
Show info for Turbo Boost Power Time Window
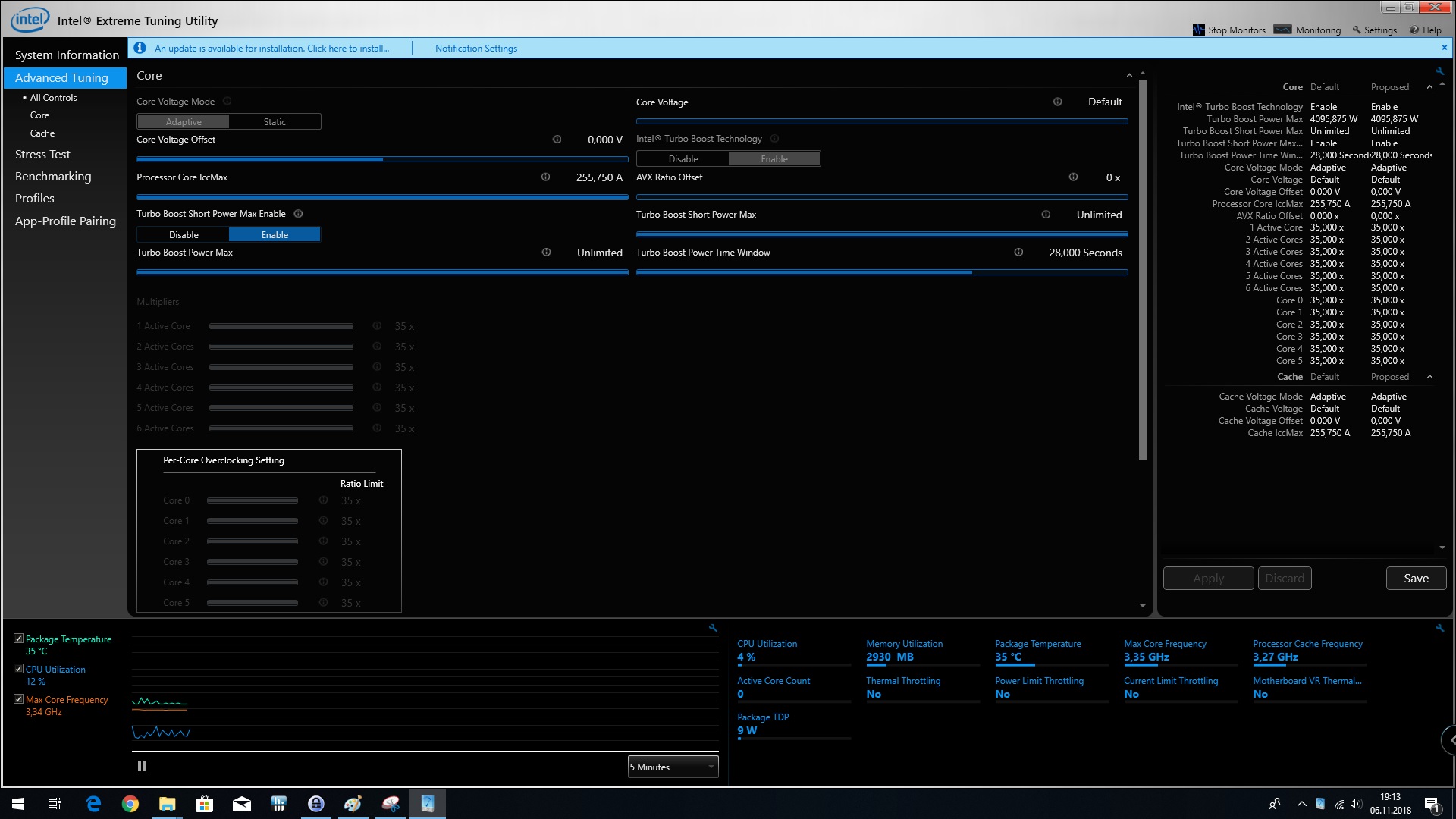[1018, 253]
